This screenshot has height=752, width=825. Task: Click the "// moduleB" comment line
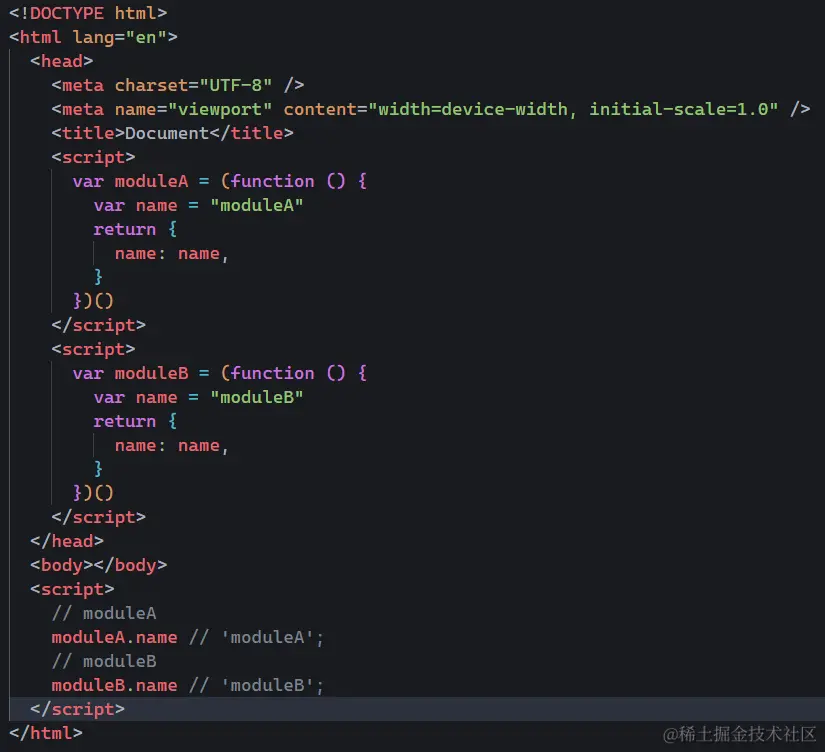click(x=104, y=661)
